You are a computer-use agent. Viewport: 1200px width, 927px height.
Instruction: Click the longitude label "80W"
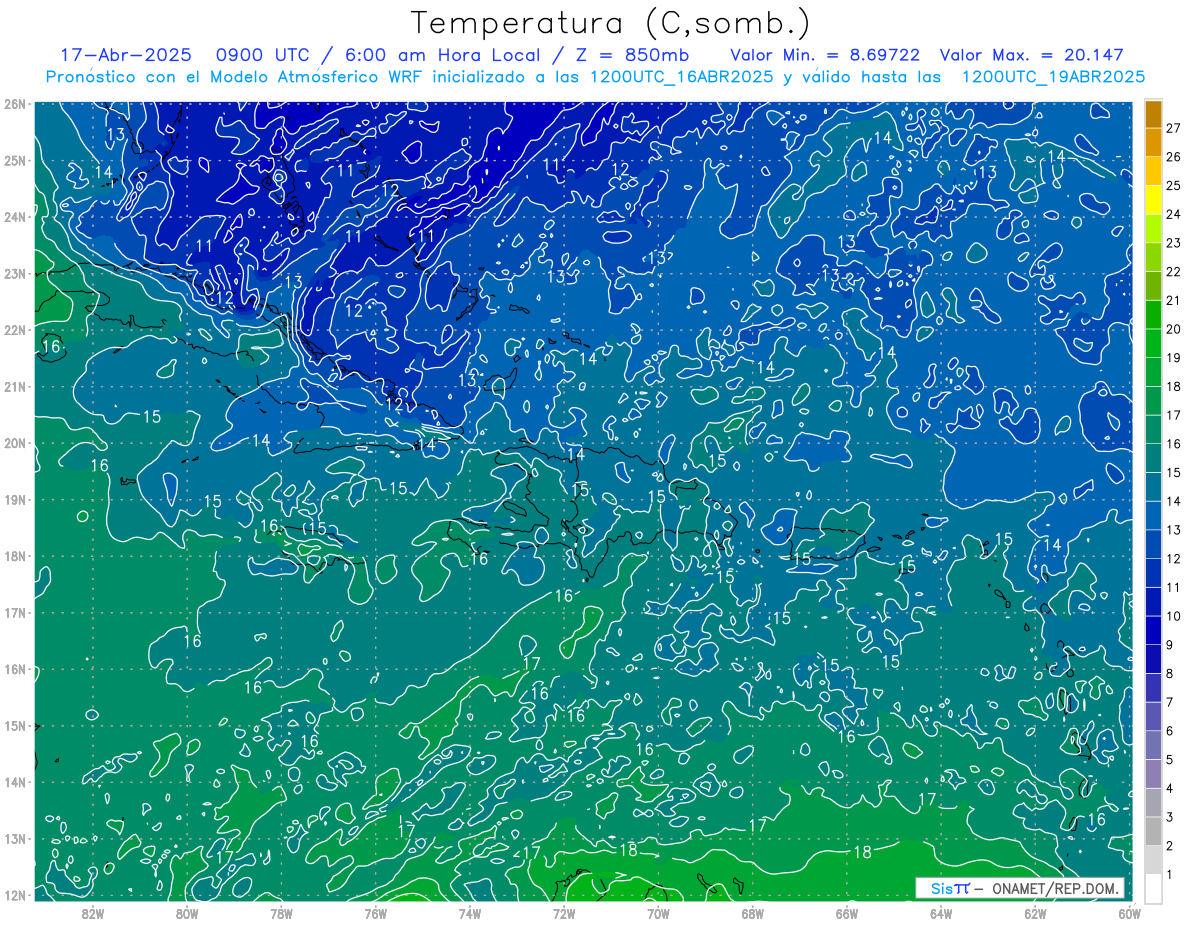pyautogui.click(x=187, y=912)
